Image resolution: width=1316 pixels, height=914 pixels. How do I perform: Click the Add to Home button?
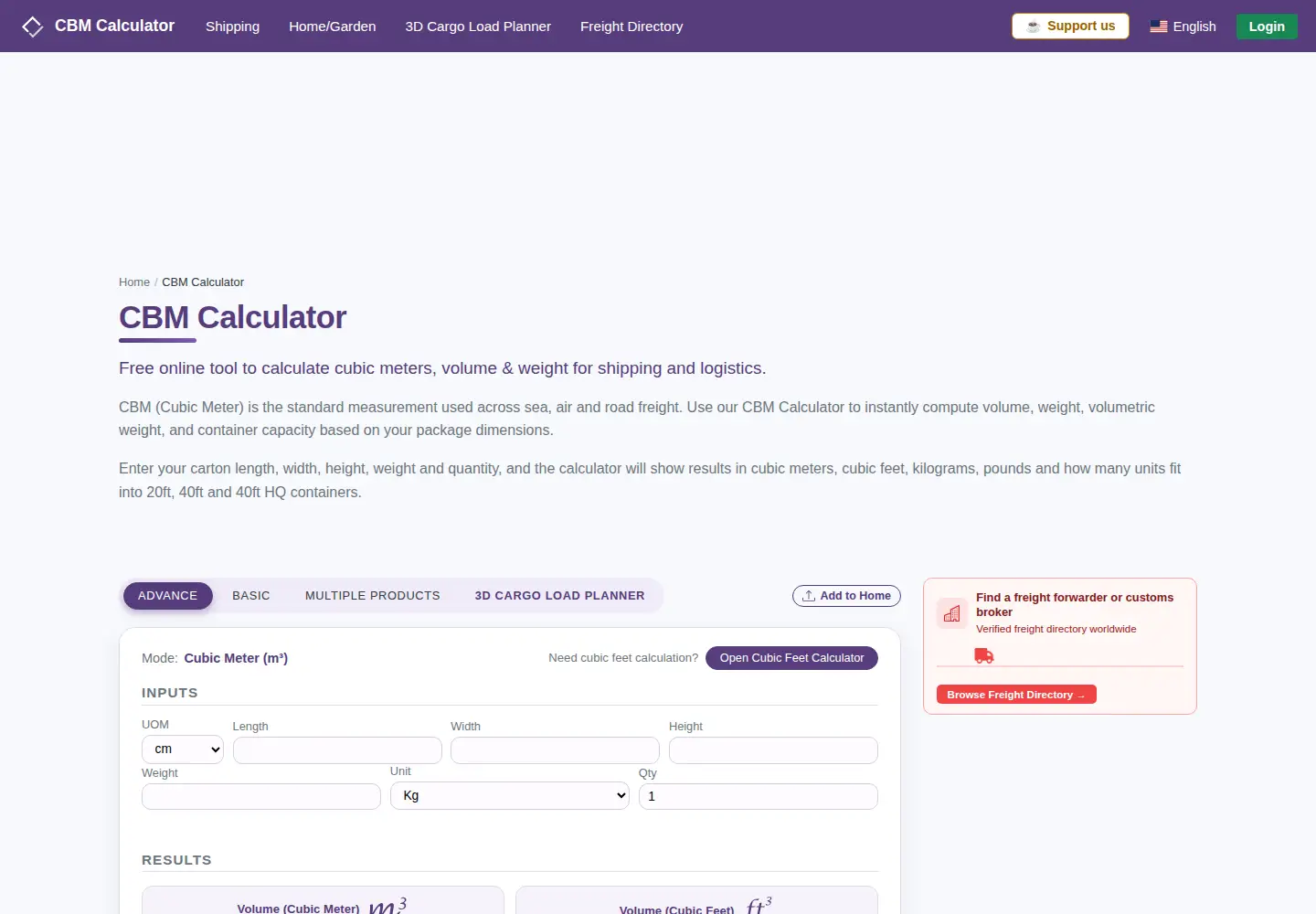pos(846,596)
